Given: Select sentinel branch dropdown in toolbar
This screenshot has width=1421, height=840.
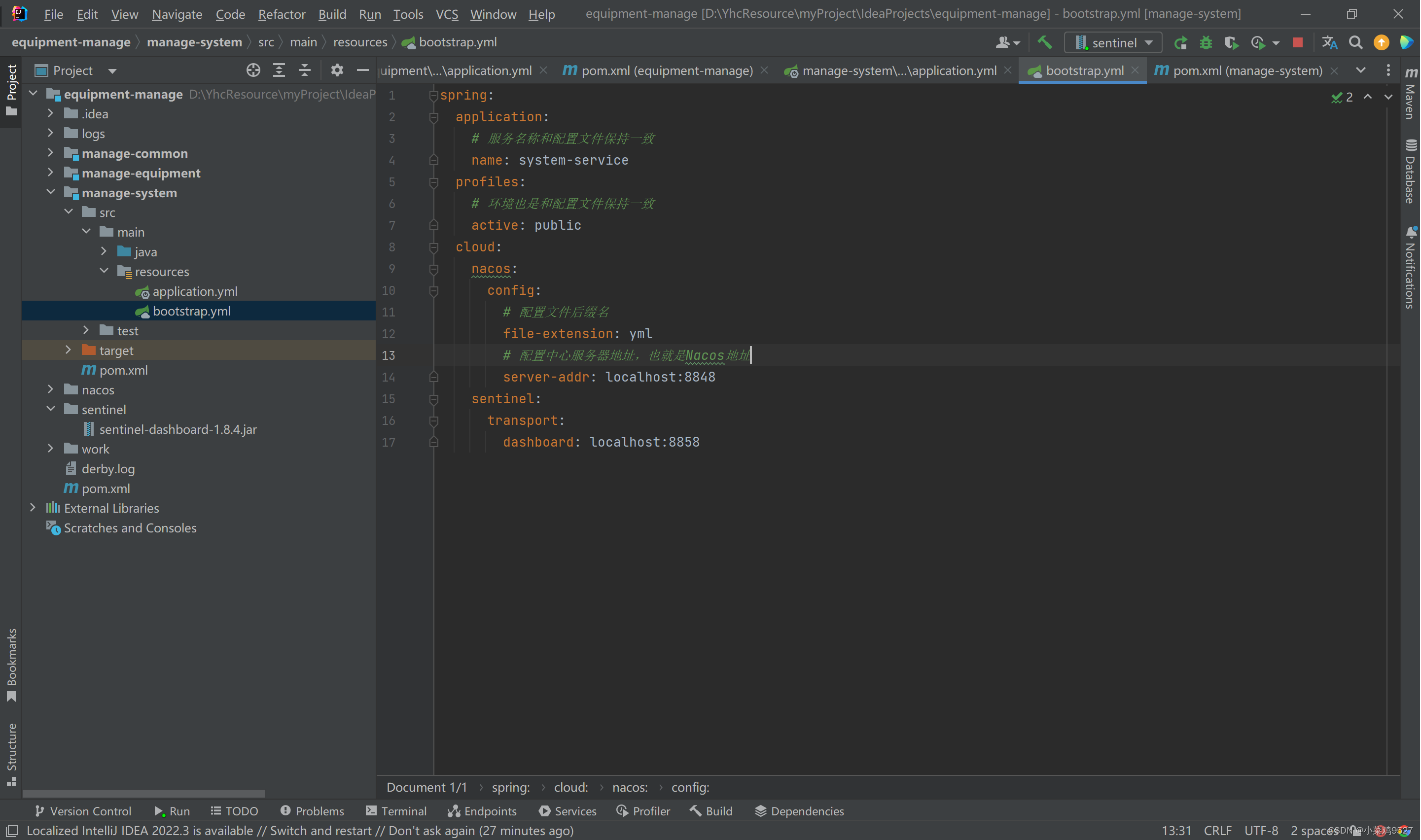Looking at the screenshot, I should [1113, 42].
